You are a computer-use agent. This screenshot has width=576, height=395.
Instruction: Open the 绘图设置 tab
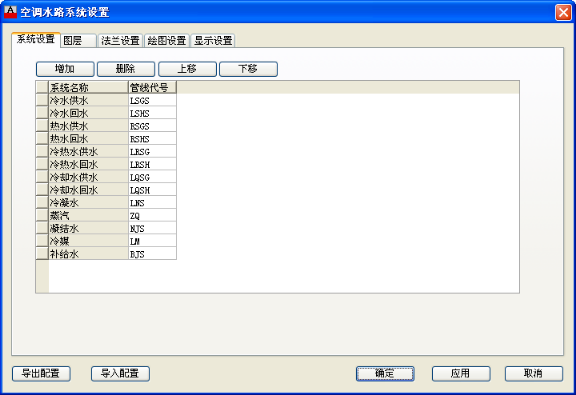167,40
